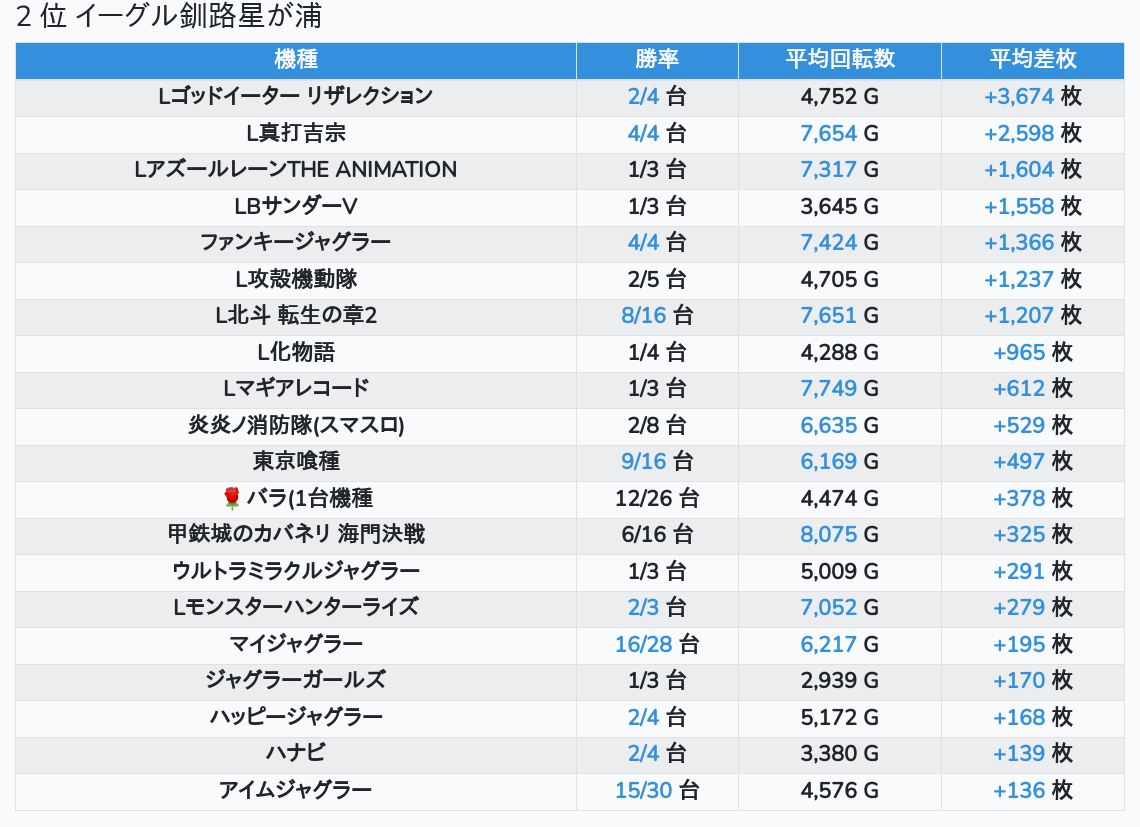The width and height of the screenshot is (1140, 827).
Task: Open 甲鉄城のカバネリ 海門決戦 entry
Action: pos(296,535)
